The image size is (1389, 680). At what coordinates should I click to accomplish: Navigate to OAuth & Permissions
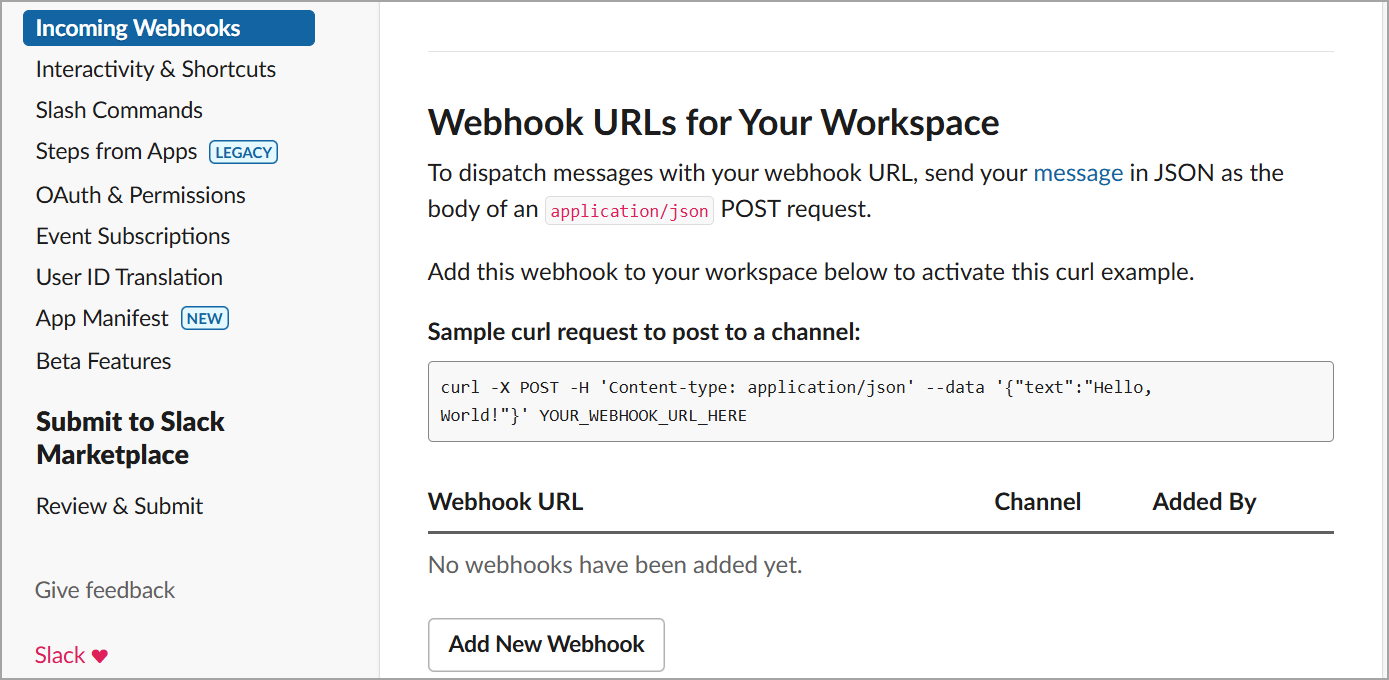point(140,195)
